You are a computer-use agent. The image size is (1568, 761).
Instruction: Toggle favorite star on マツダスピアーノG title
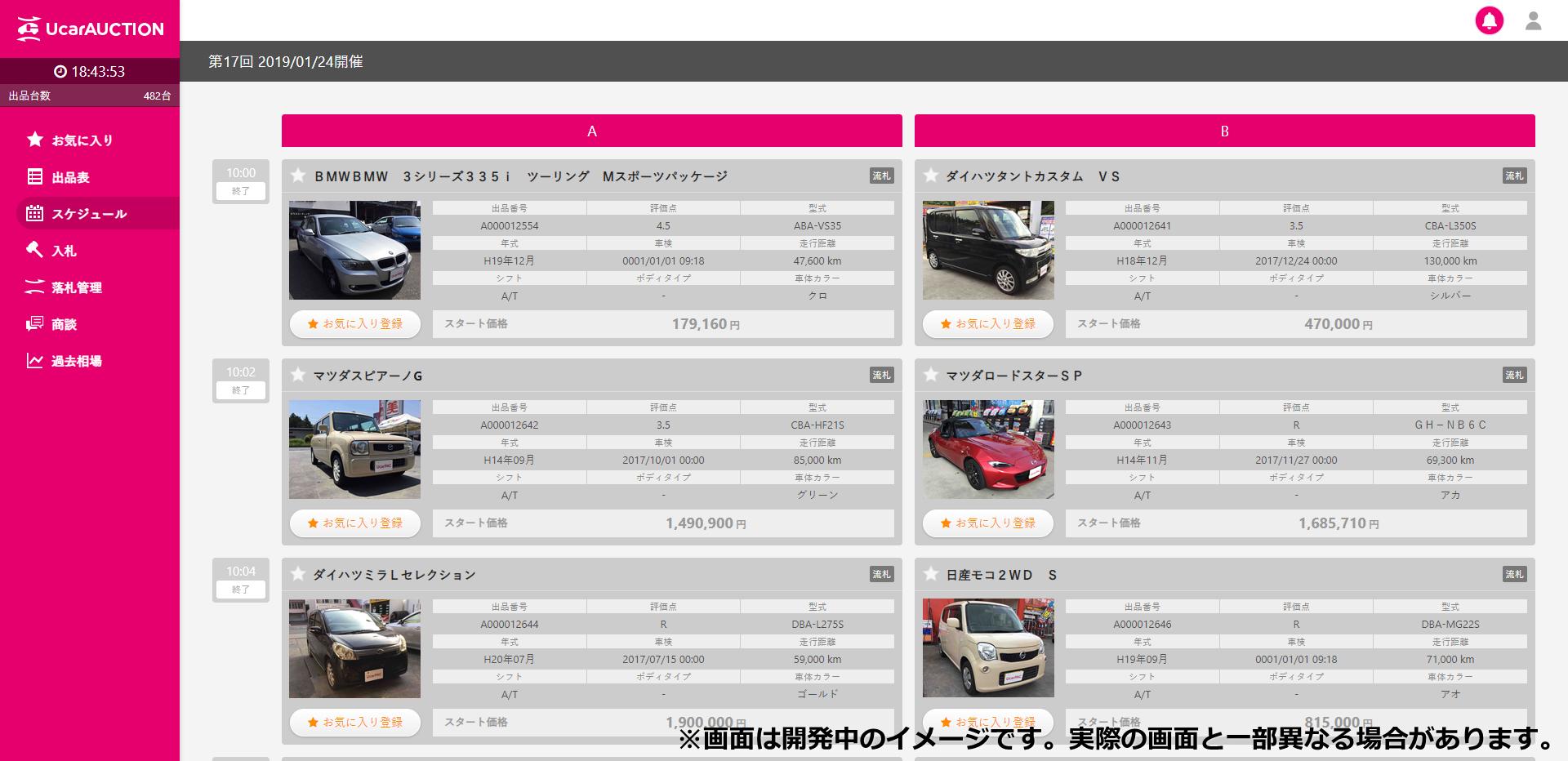tap(298, 375)
